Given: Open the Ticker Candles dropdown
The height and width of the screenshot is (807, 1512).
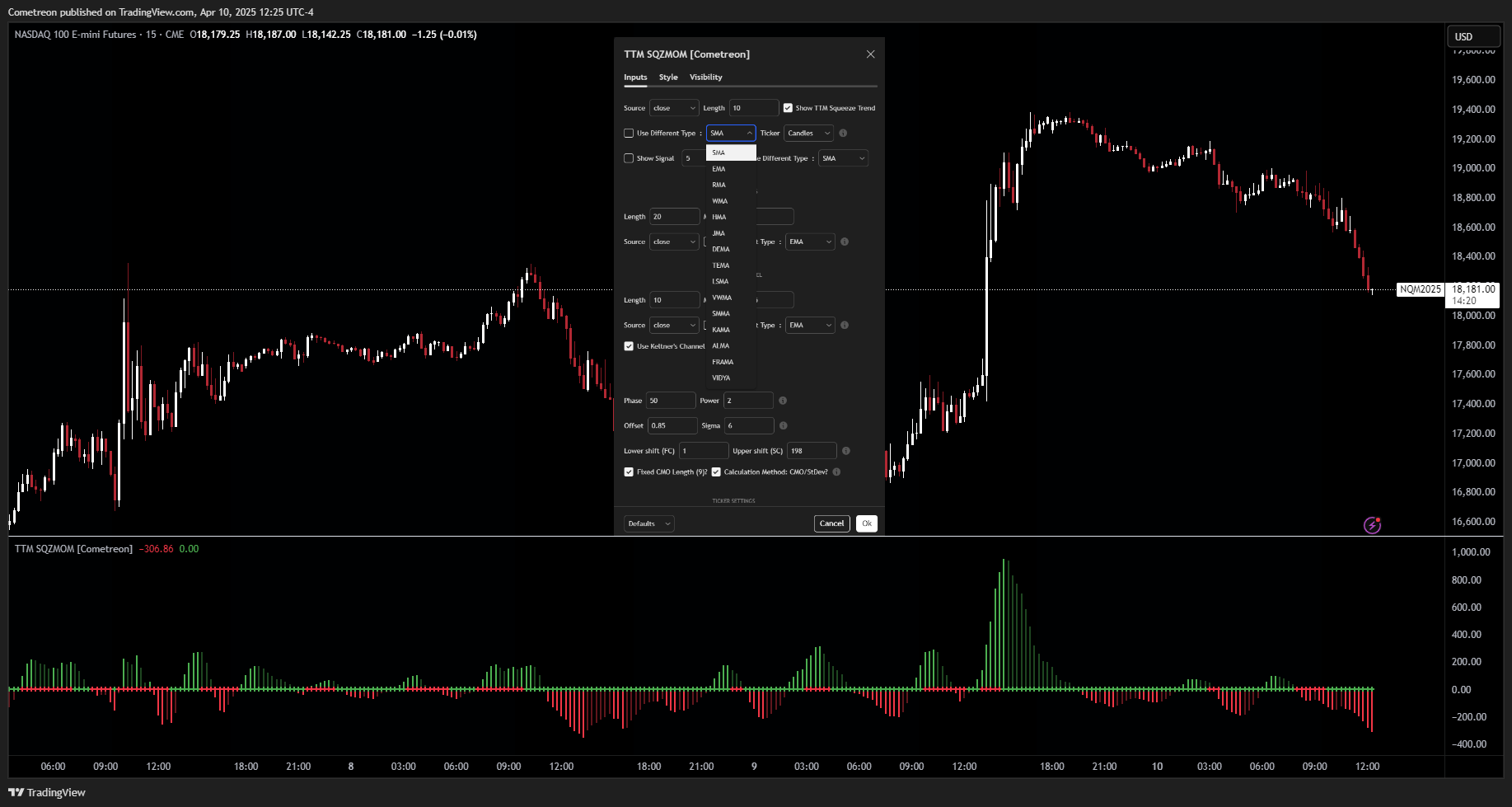Looking at the screenshot, I should [809, 134].
